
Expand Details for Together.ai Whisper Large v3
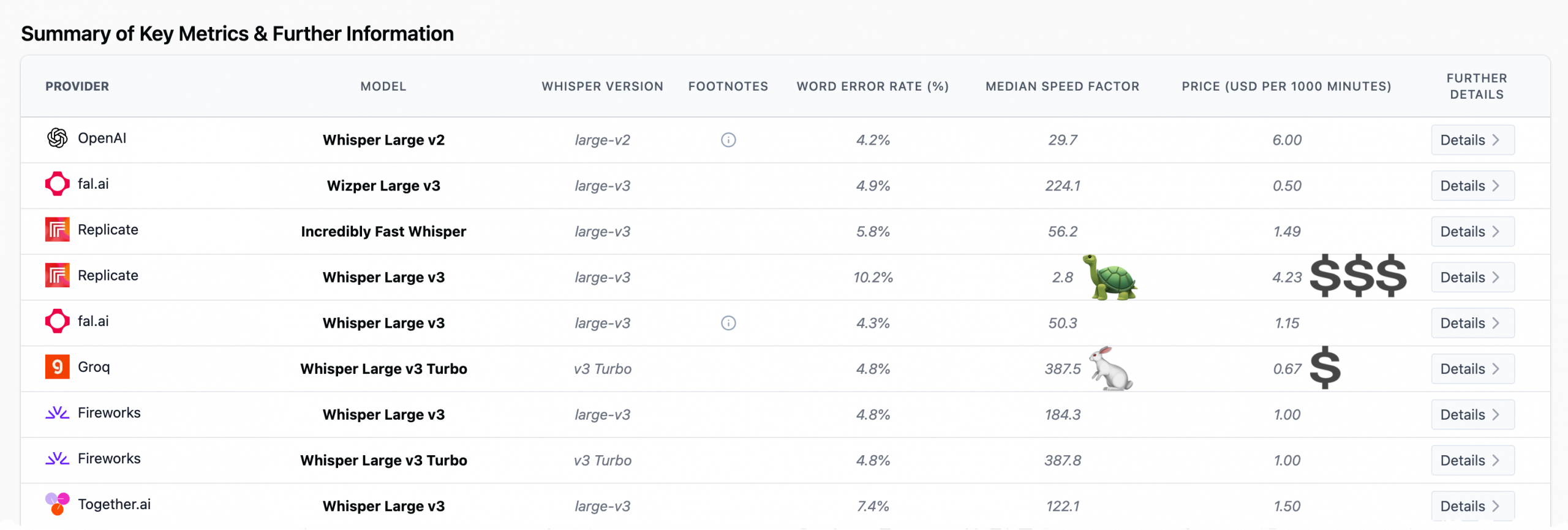point(1472,506)
